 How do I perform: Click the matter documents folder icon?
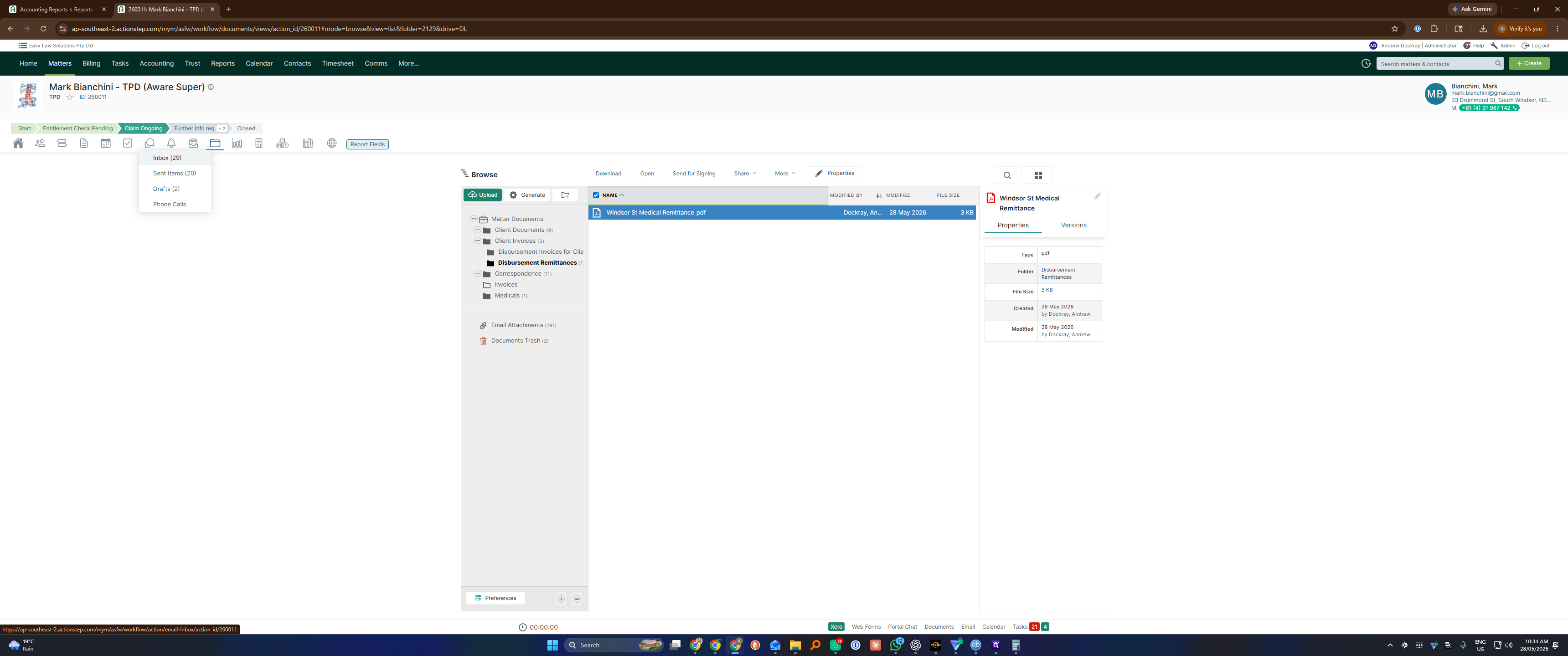pyautogui.click(x=216, y=143)
